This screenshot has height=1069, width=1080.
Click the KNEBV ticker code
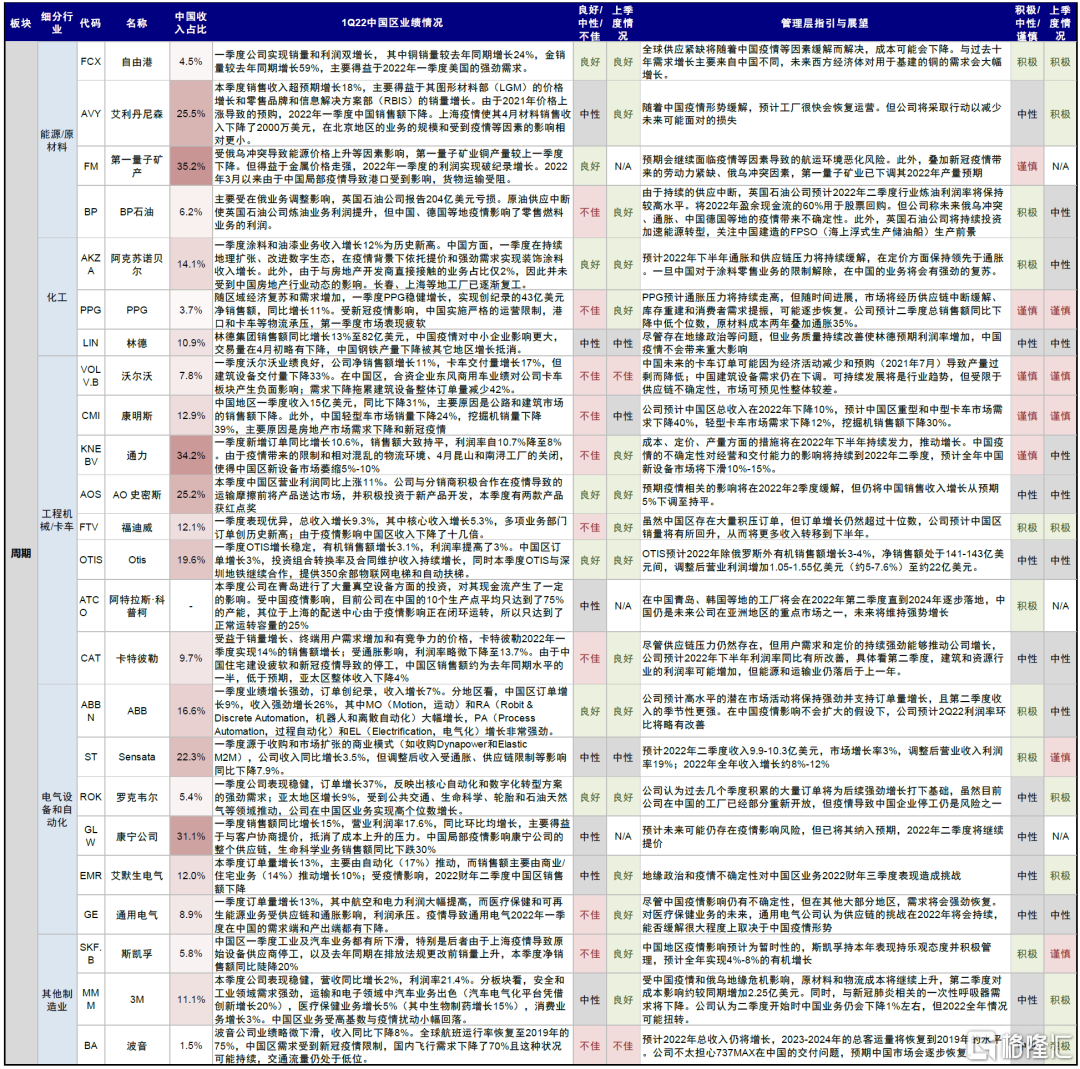coord(90,455)
